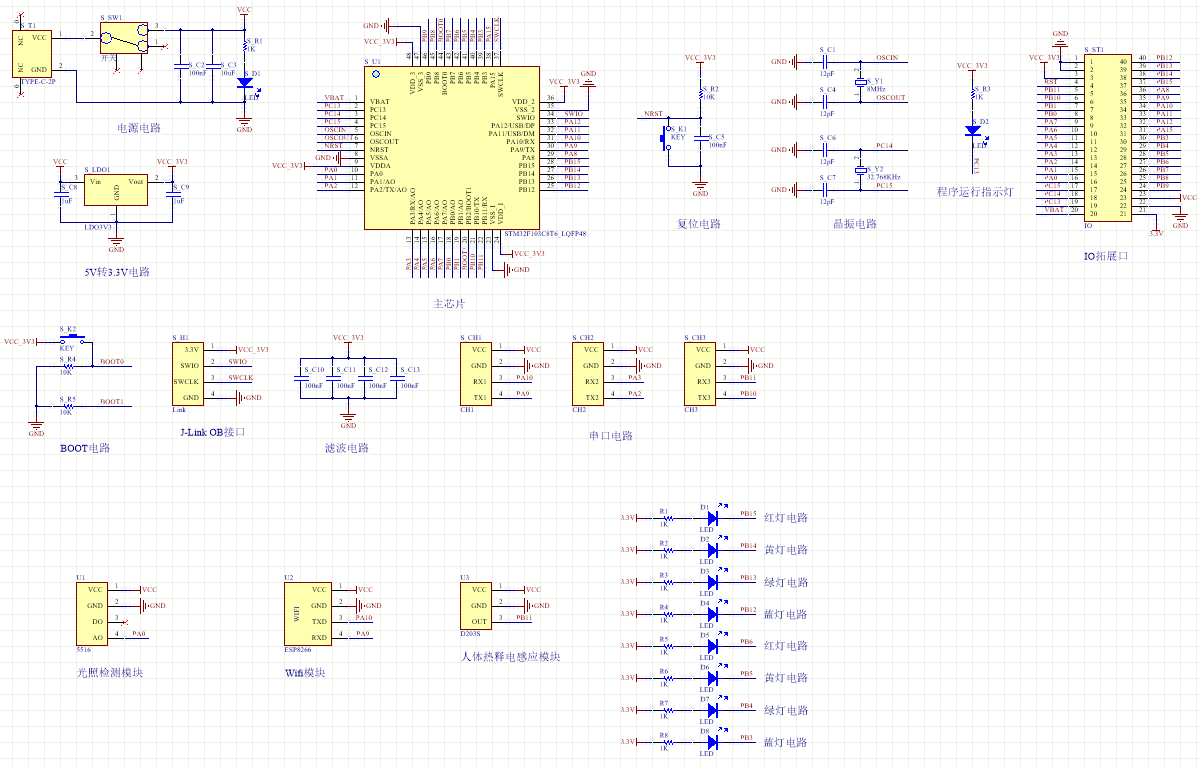
Task: Select the STM32F103C8T6 main chip symbol
Action: 450,150
